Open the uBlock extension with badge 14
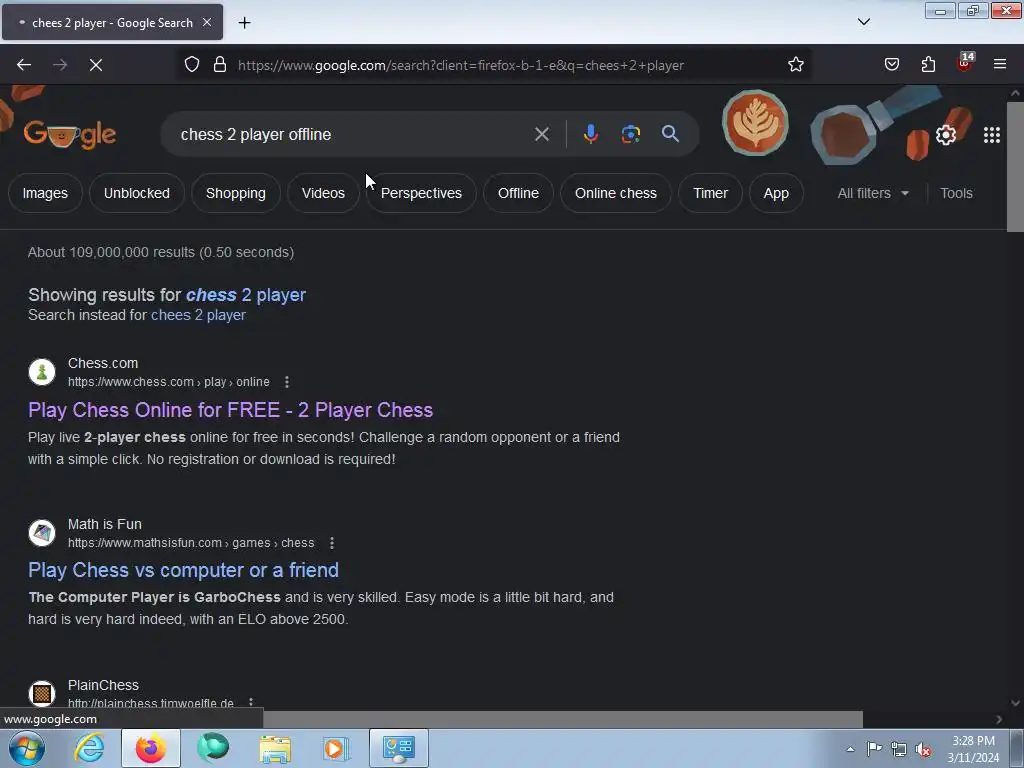Viewport: 1024px width, 768px height. (x=965, y=63)
